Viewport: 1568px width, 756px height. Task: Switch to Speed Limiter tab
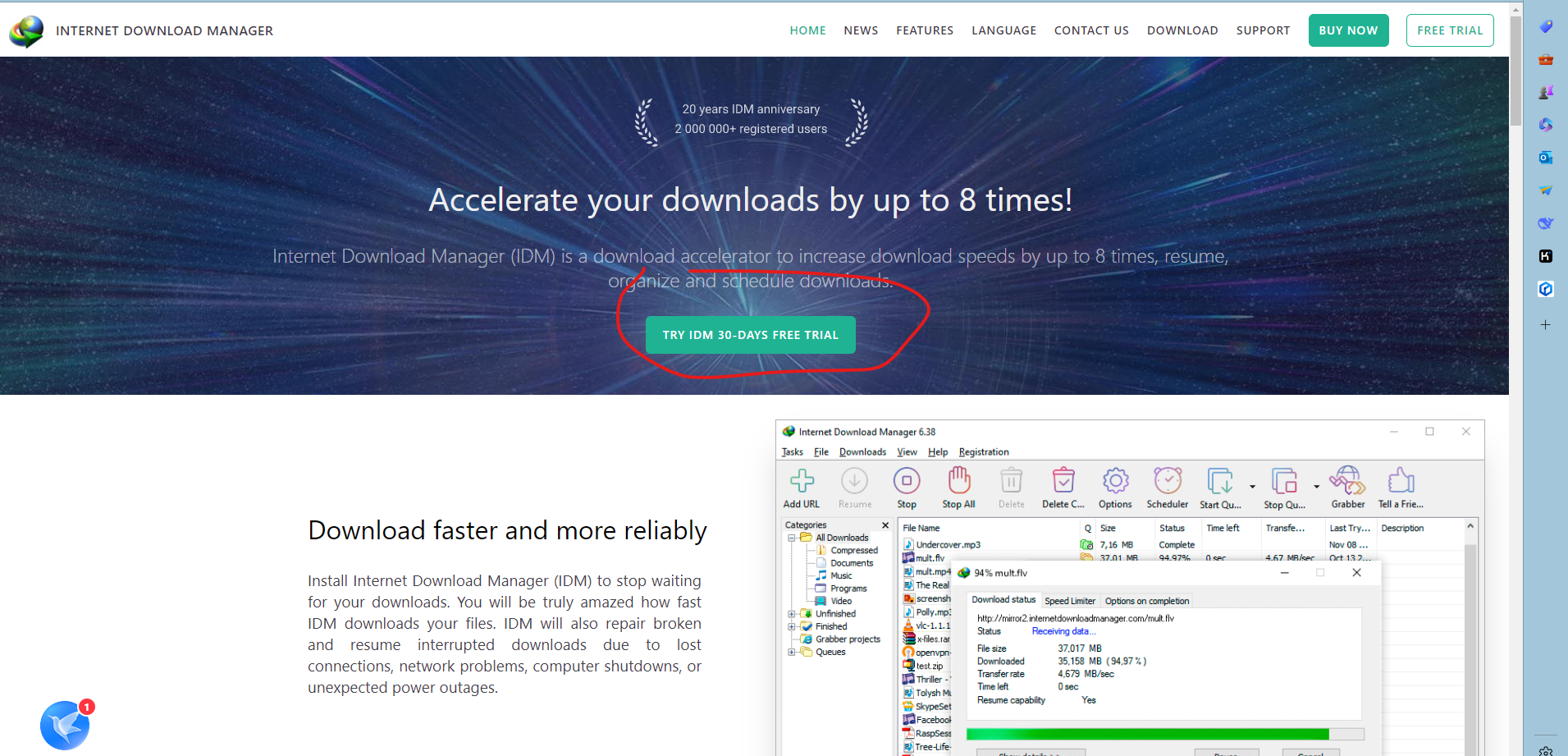1070,601
